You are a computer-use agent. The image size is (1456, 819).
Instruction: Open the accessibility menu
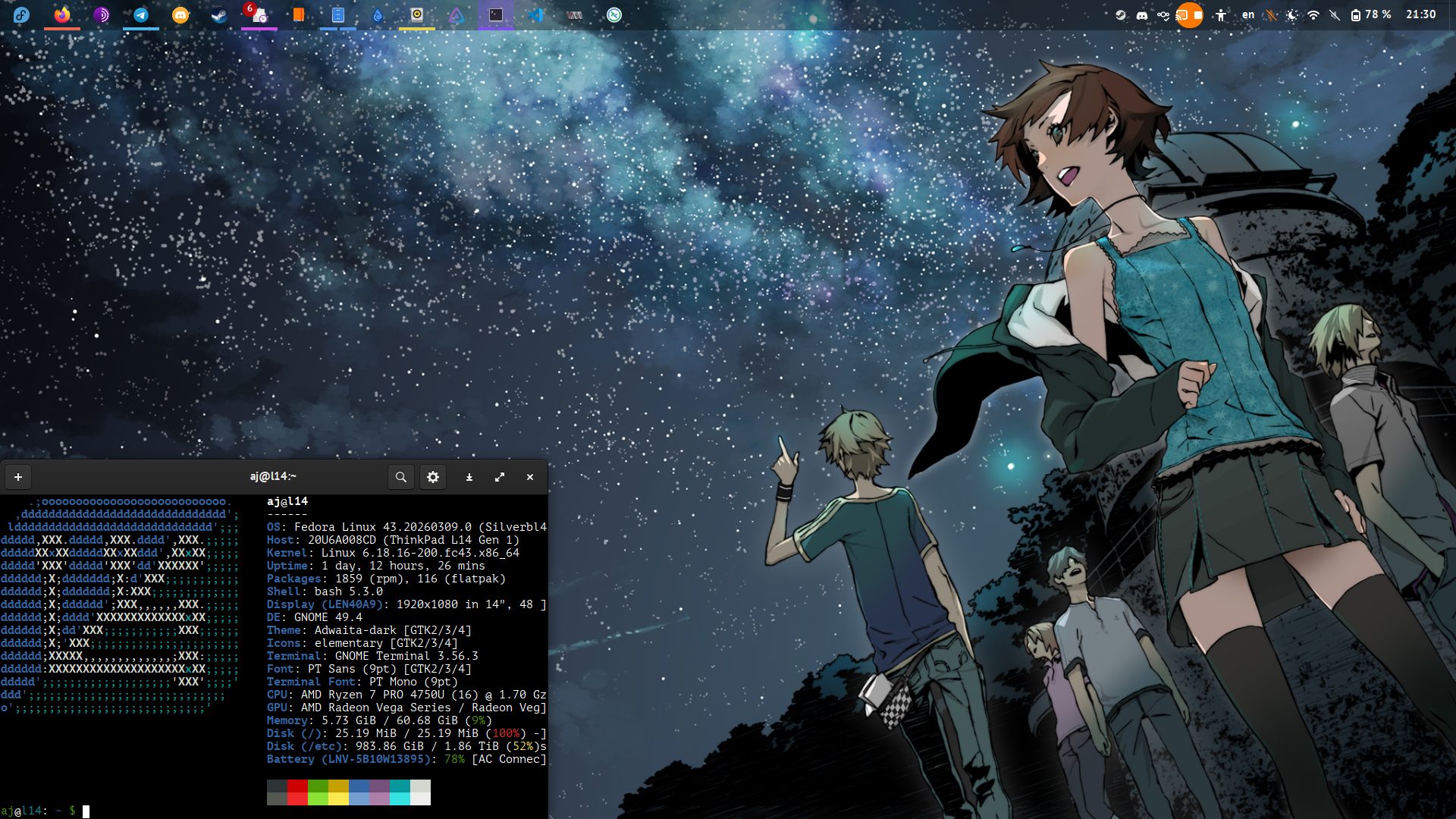coord(1220,14)
